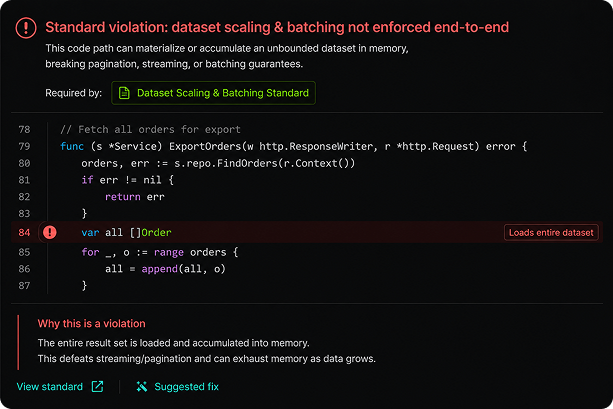Click the comment Fetch all orders for export
This screenshot has width=613, height=409.
[151, 129]
